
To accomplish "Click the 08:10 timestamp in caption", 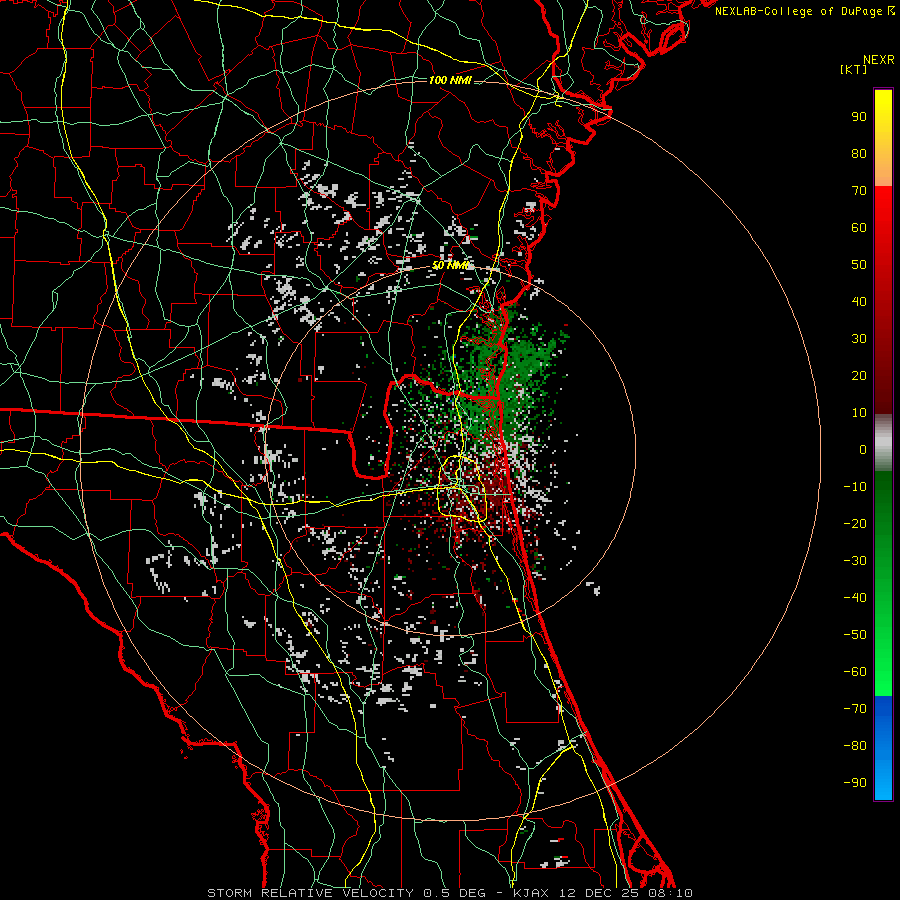I will point(673,893).
